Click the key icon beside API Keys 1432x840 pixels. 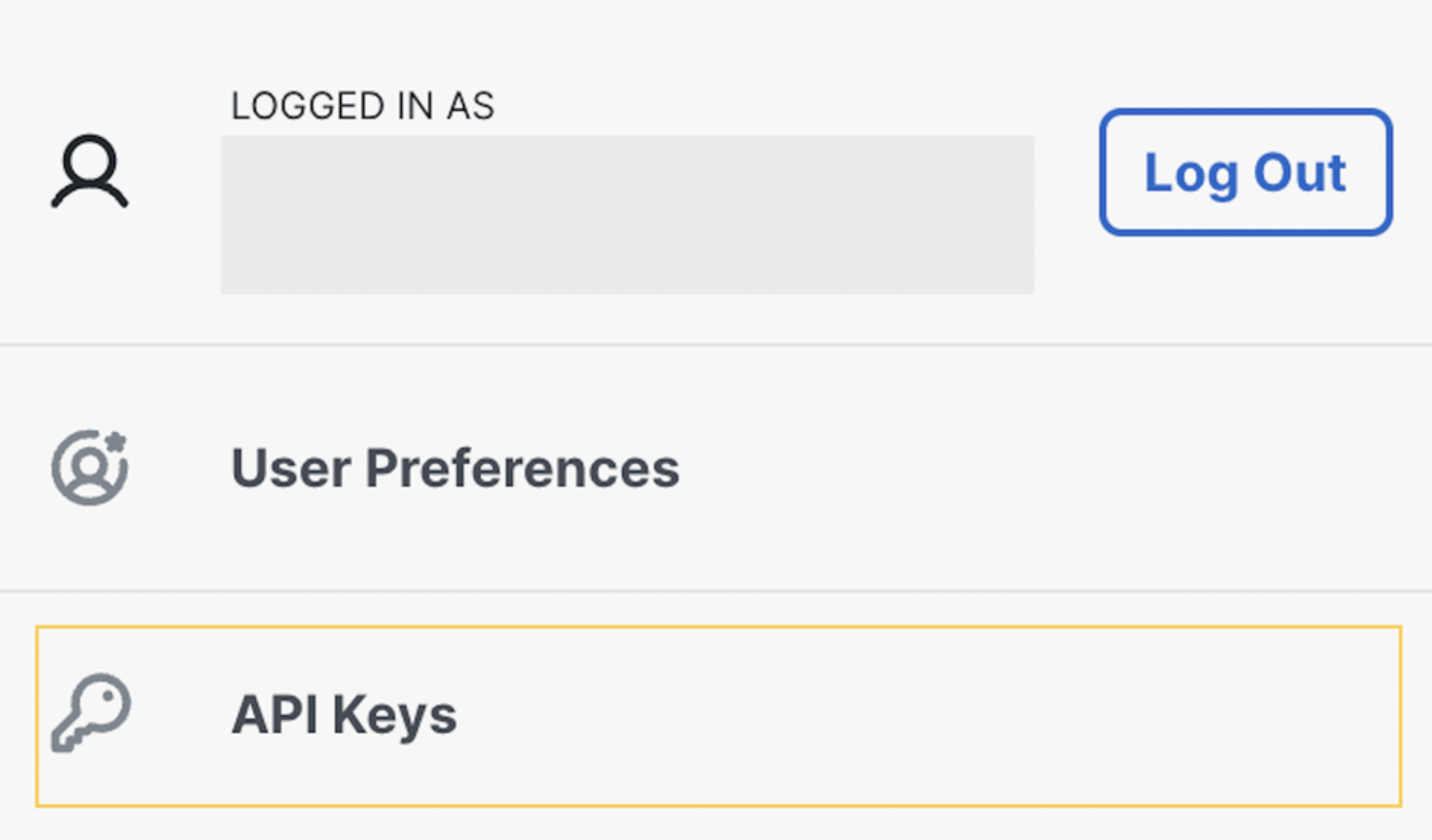point(91,713)
